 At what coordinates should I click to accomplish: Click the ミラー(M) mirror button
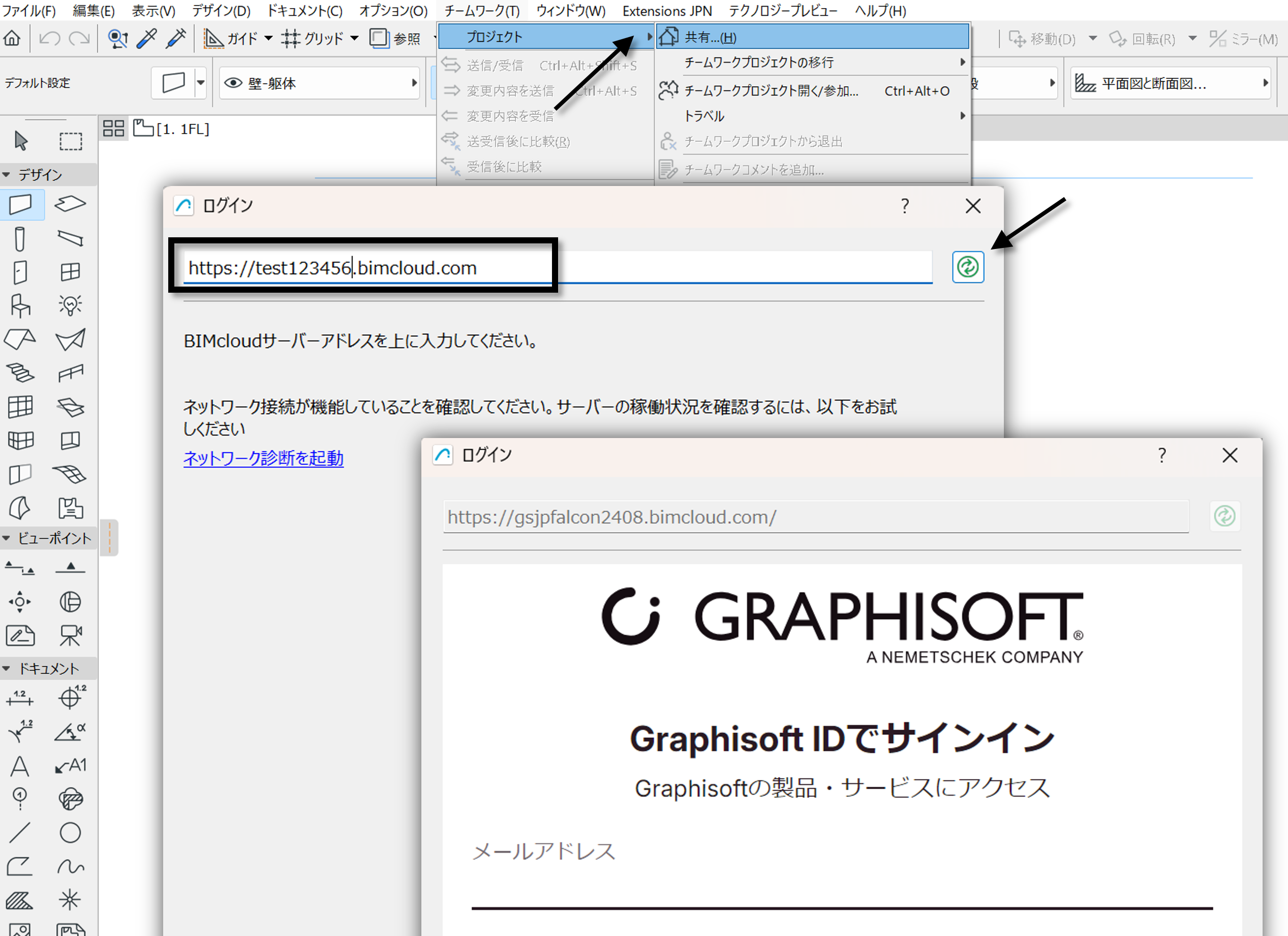[x=1244, y=39]
